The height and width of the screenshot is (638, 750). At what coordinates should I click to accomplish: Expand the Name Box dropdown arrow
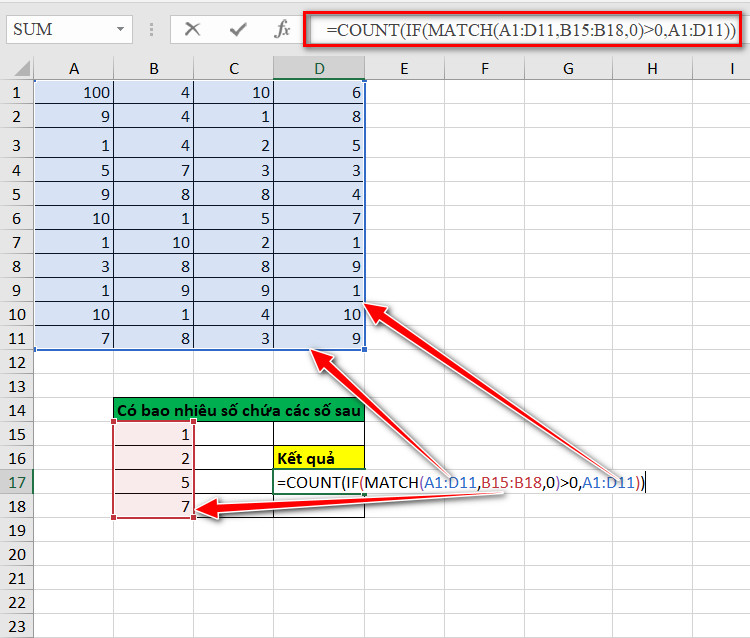[x=121, y=29]
